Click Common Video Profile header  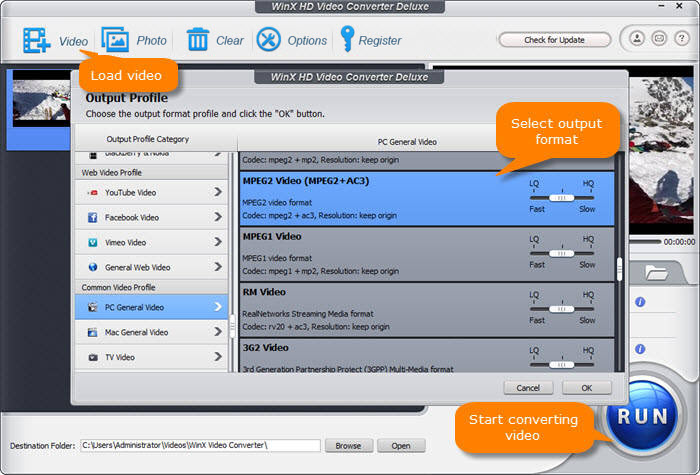click(x=151, y=287)
